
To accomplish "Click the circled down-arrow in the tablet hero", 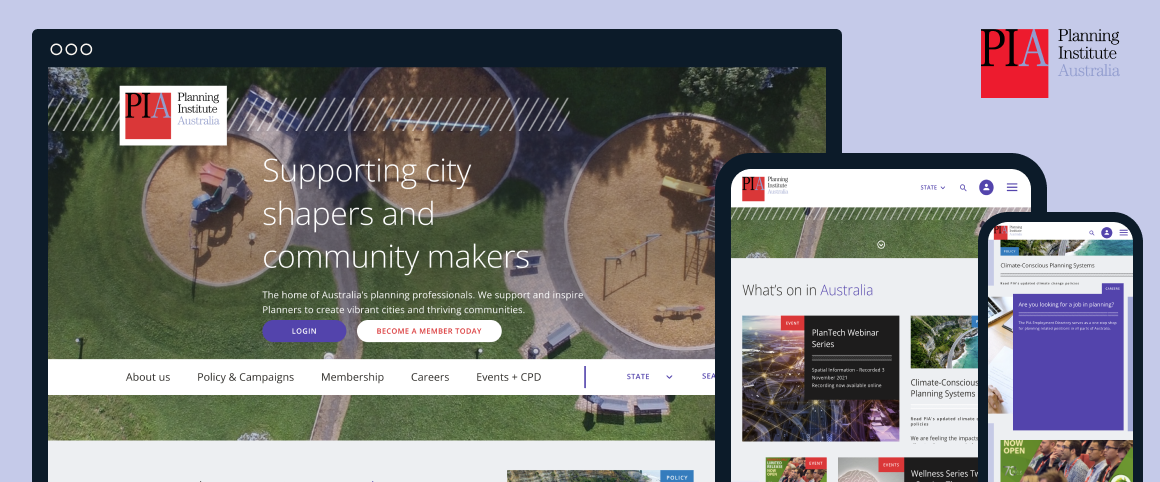I will 881,245.
